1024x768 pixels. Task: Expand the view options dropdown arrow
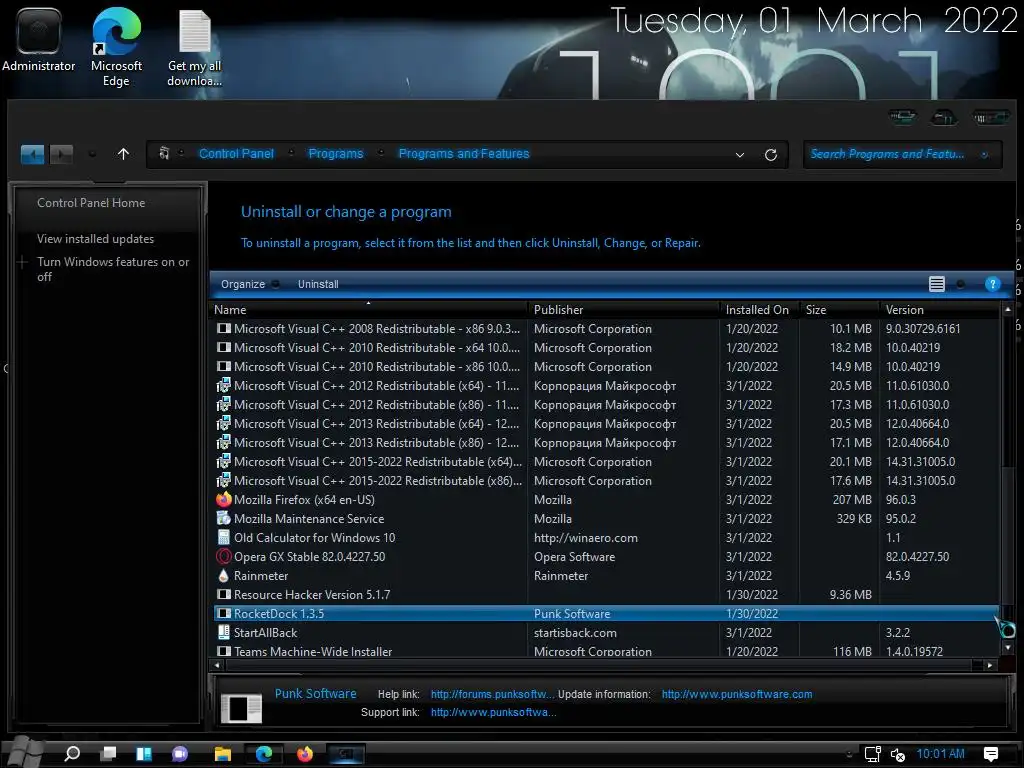click(960, 284)
